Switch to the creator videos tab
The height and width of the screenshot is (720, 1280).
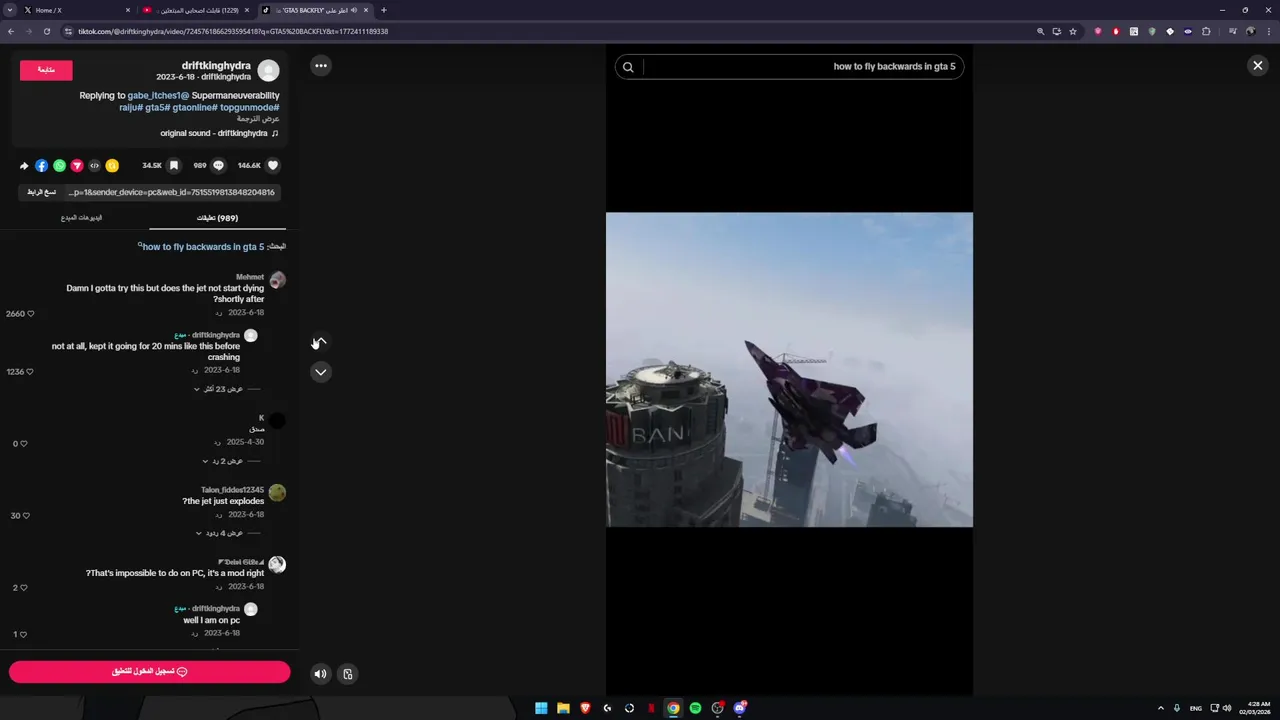(81, 218)
